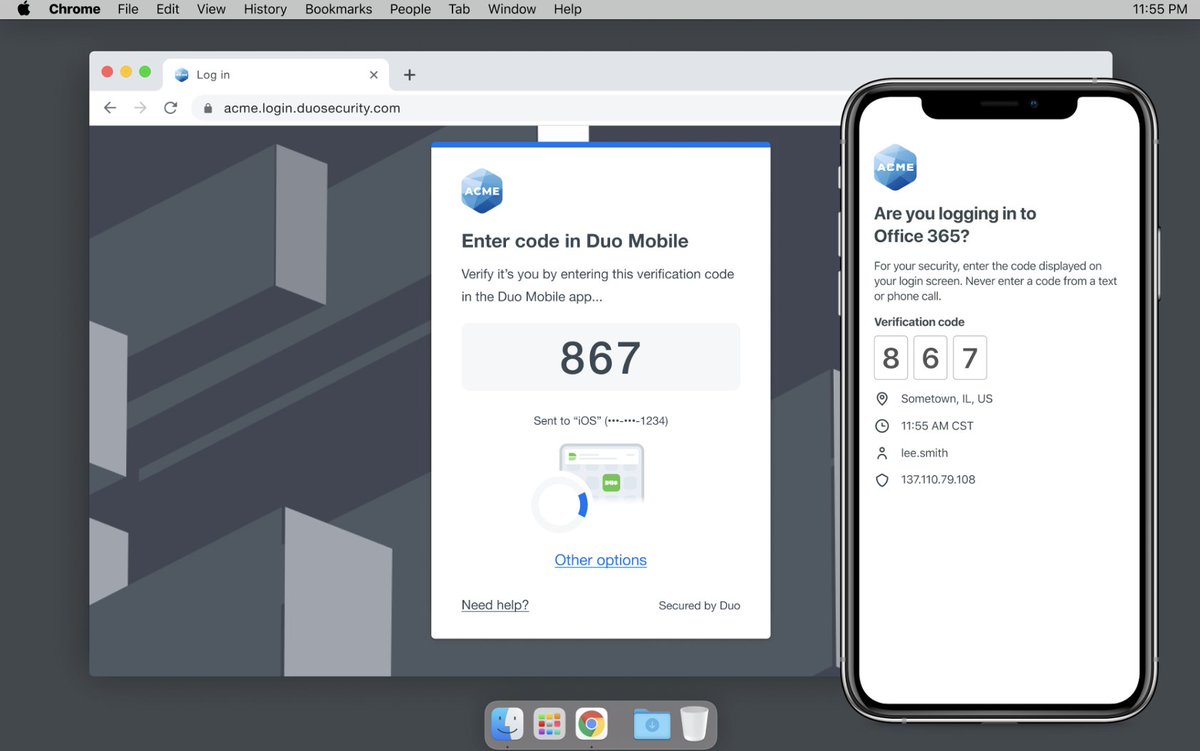Open the Chrome application menu

point(75,9)
